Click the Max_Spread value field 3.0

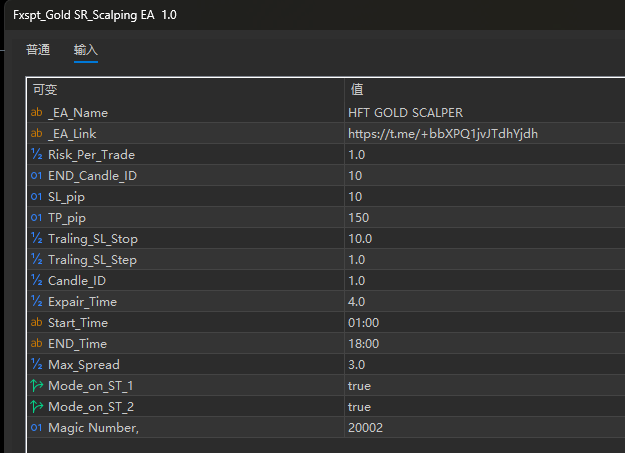356,365
